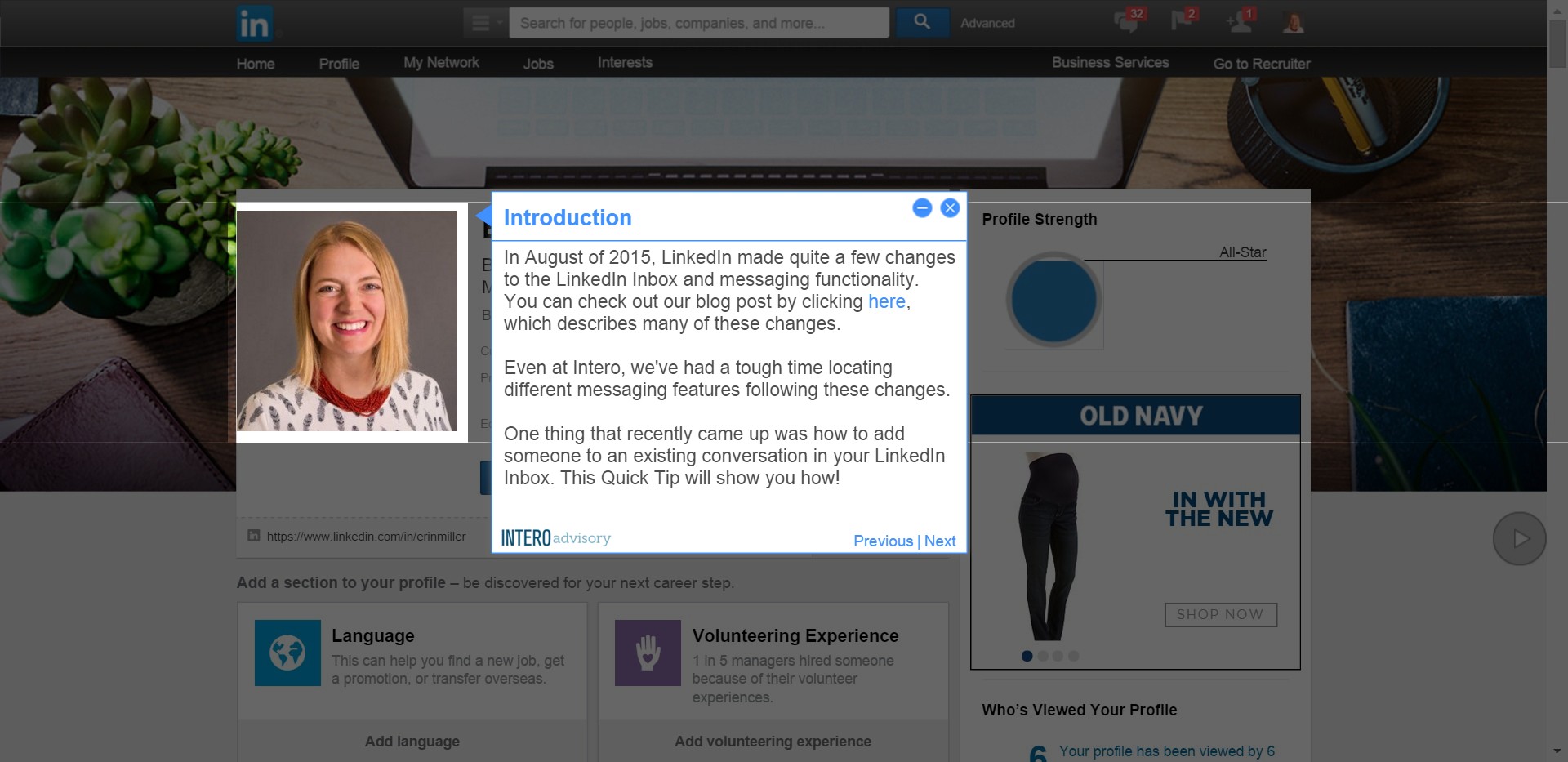1568x762 pixels.
Task: Click the Old Navy ad banner header
Action: (x=1135, y=416)
